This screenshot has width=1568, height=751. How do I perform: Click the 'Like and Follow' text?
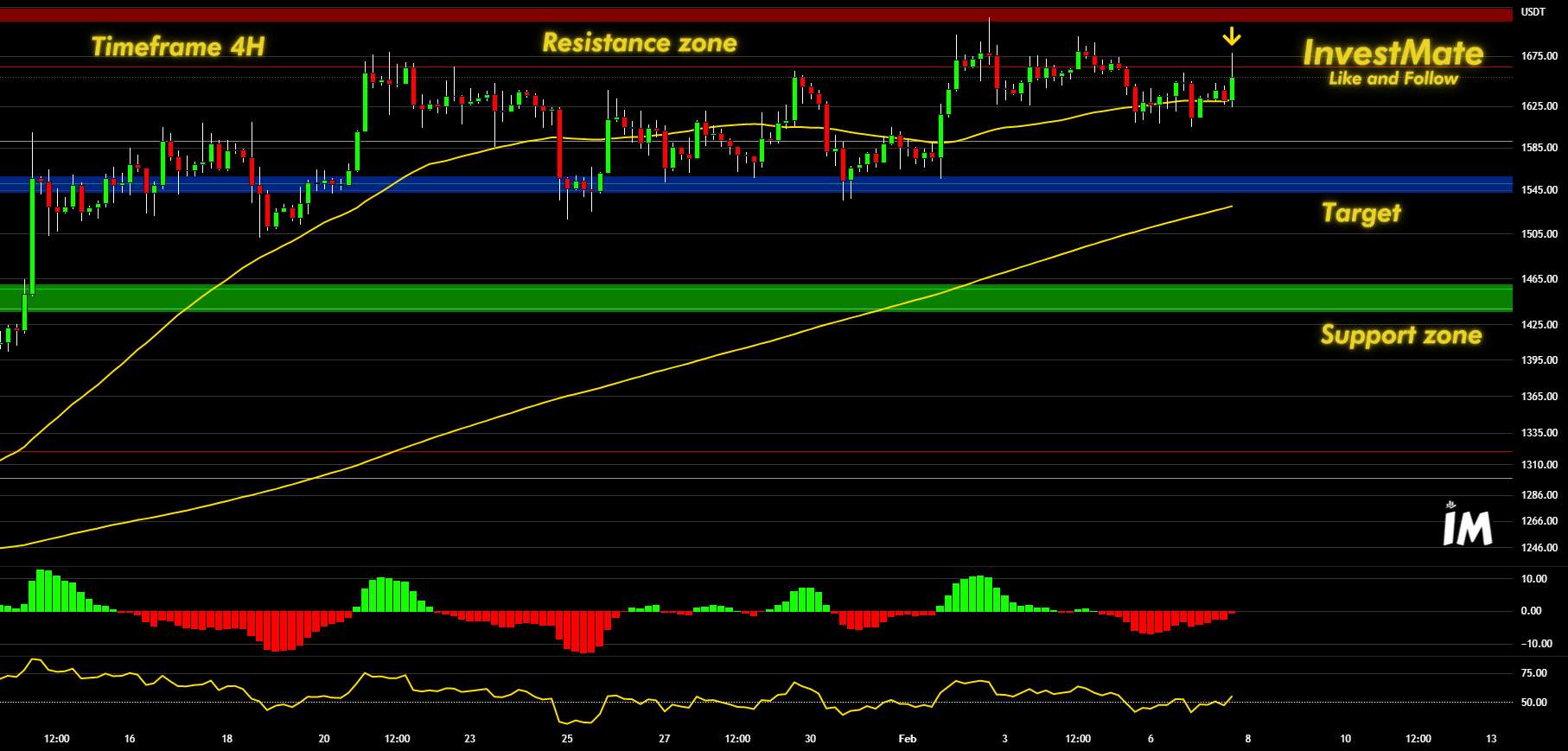pos(1393,79)
